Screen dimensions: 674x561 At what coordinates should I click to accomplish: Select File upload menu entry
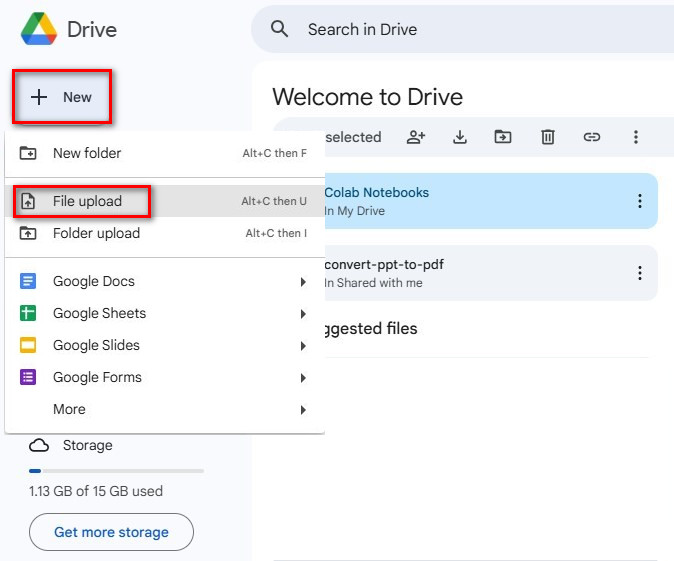[x=165, y=201]
